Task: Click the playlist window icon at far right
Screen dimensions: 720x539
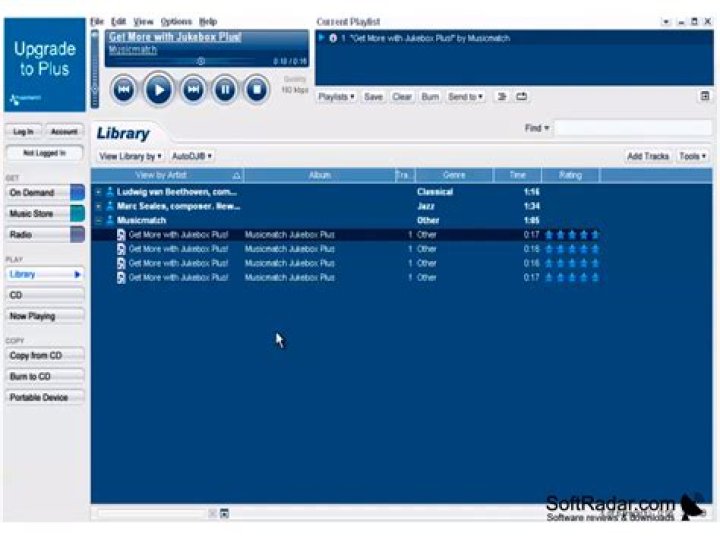Action: point(705,96)
